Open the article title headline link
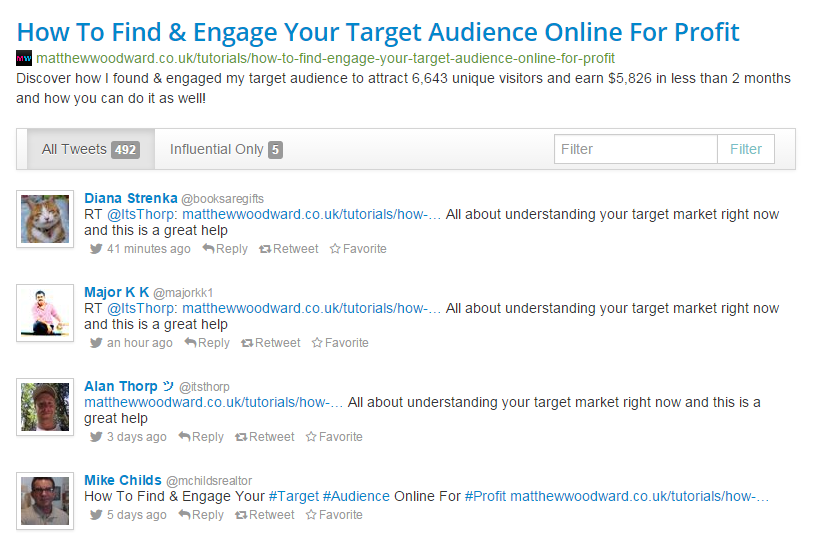This screenshot has height=549, width=827. 378,32
